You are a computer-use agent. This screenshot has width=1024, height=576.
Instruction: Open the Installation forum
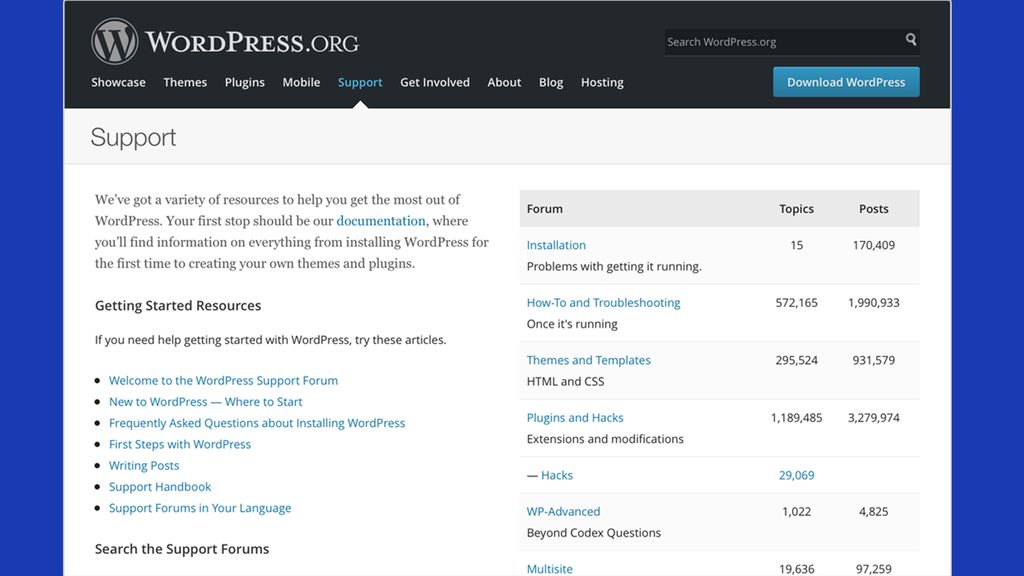(x=556, y=245)
